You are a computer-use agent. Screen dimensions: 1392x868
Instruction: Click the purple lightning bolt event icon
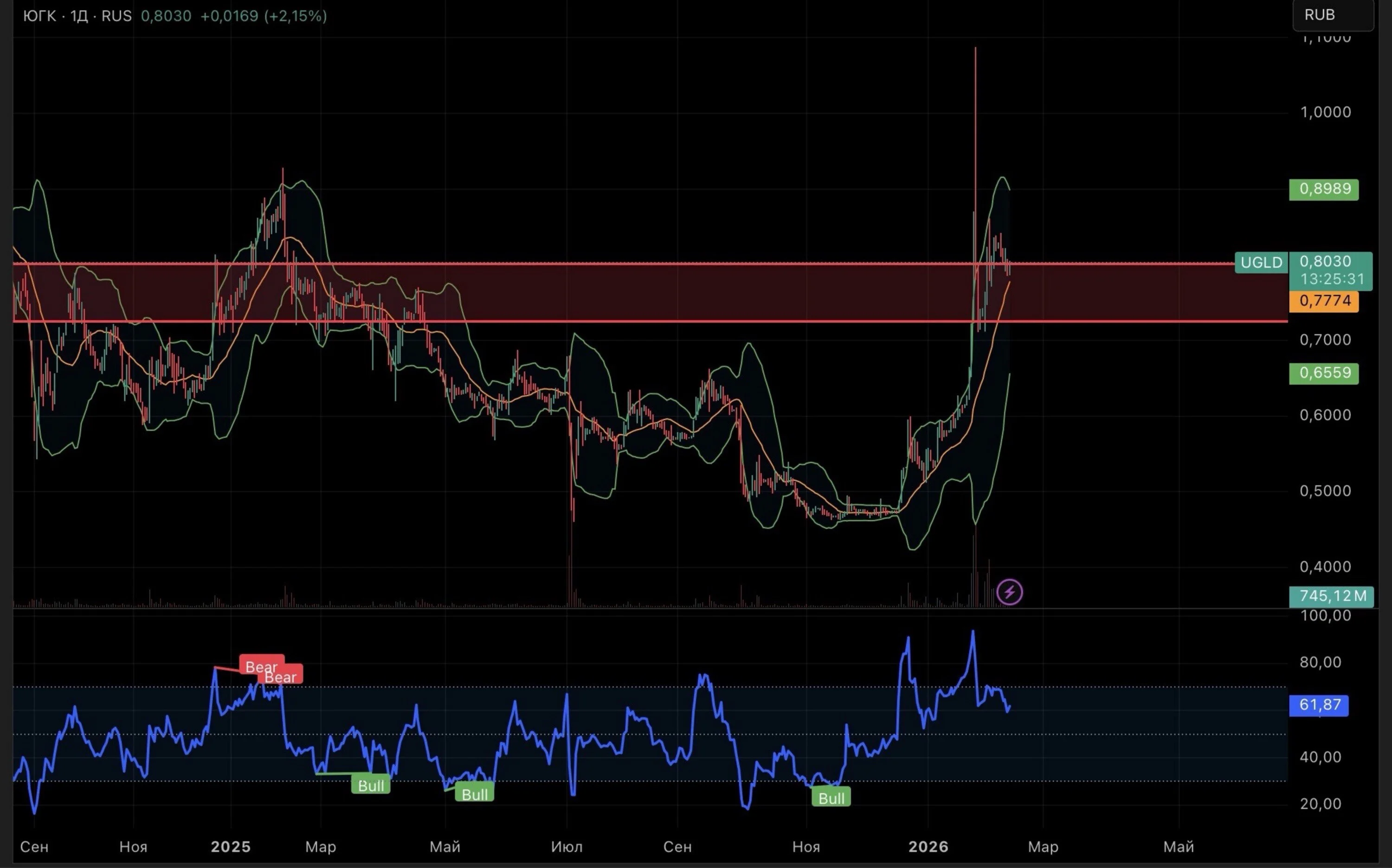(x=1009, y=592)
